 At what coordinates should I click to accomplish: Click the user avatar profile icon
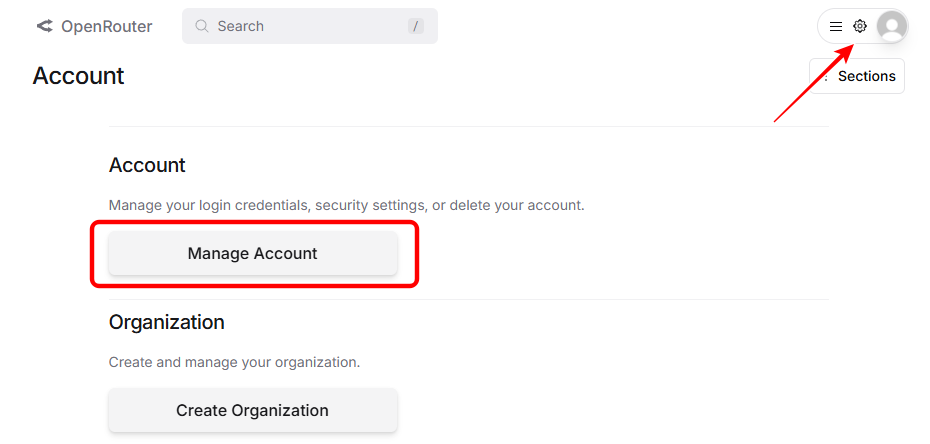(892, 27)
